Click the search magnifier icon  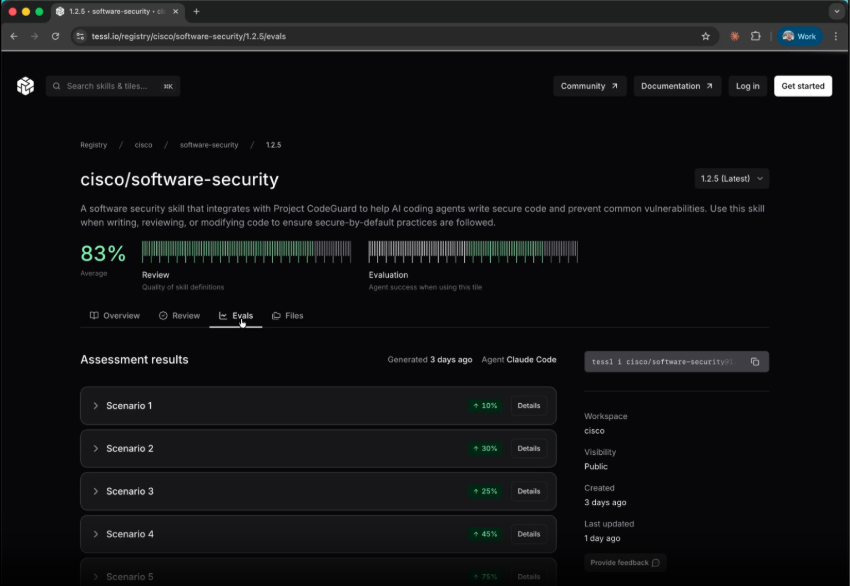click(x=56, y=86)
